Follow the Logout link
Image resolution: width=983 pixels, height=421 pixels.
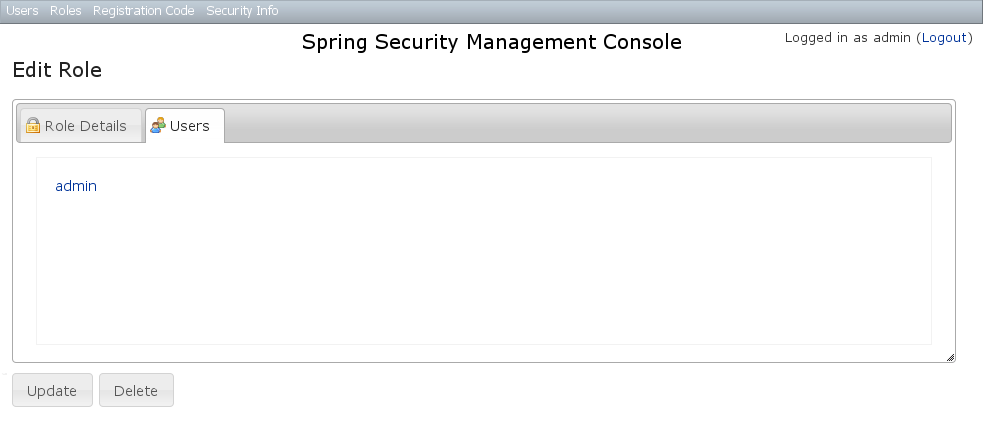pyautogui.click(x=944, y=38)
